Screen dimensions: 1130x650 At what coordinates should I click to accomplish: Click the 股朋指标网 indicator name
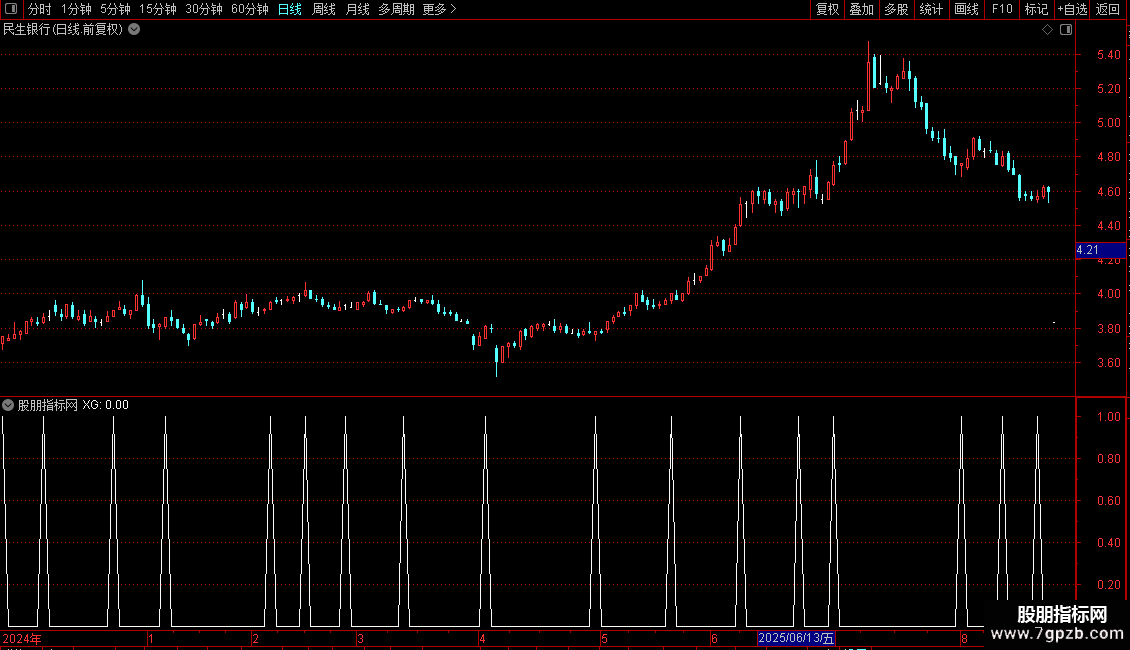click(48, 405)
